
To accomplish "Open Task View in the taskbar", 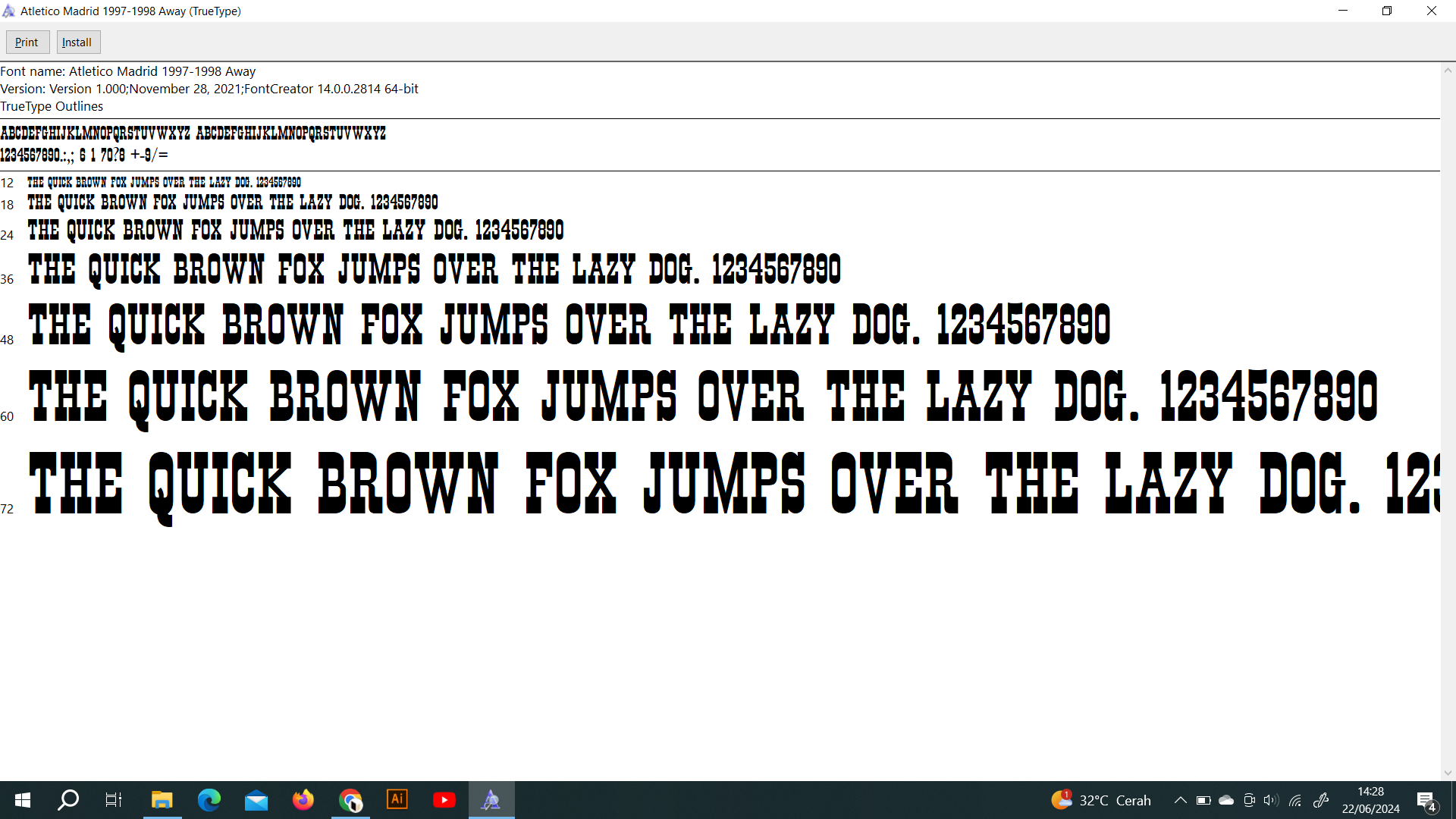I will pyautogui.click(x=114, y=800).
